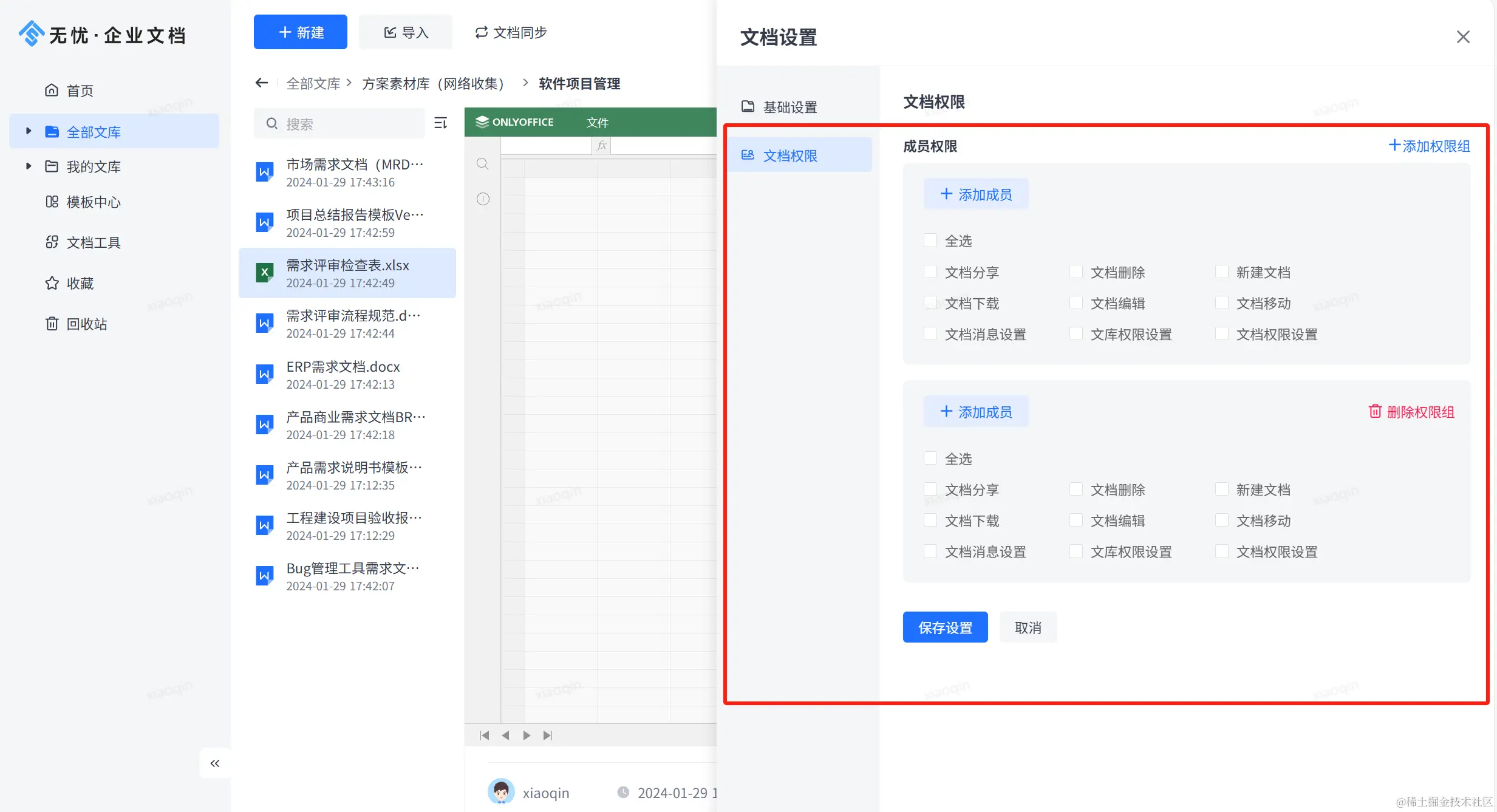Click the sort list icon beside search
Image resolution: width=1497 pixels, height=812 pixels.
440,123
